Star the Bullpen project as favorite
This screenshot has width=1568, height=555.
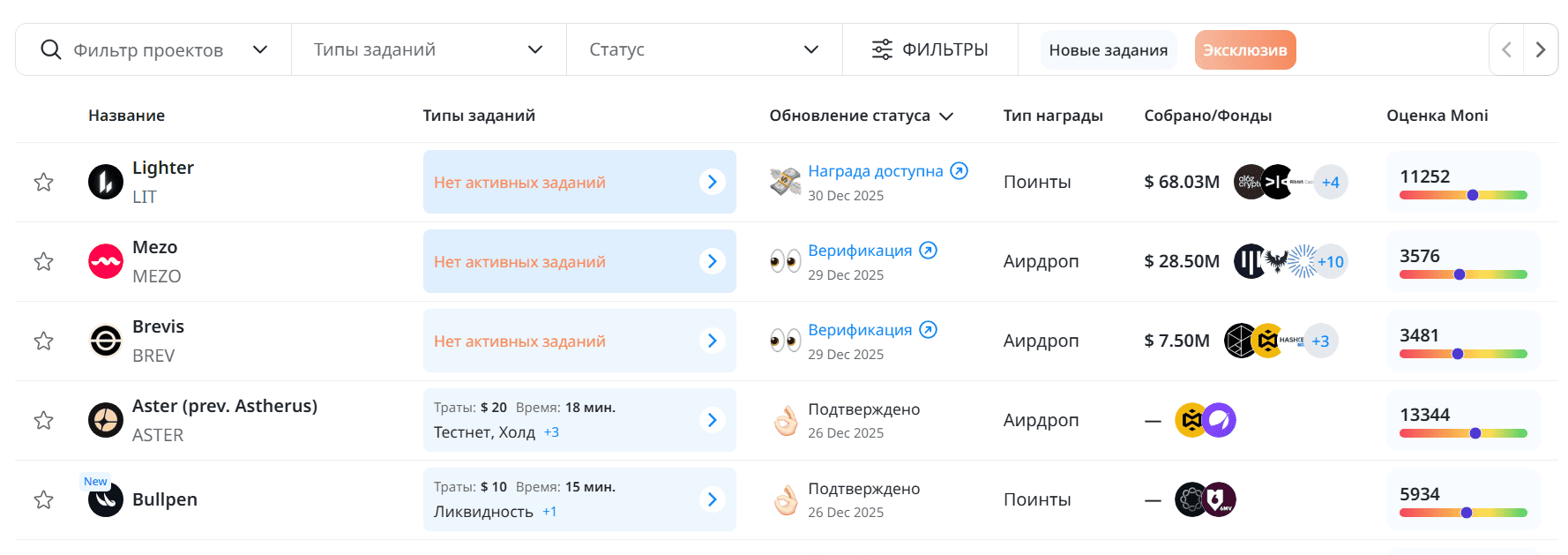43,499
